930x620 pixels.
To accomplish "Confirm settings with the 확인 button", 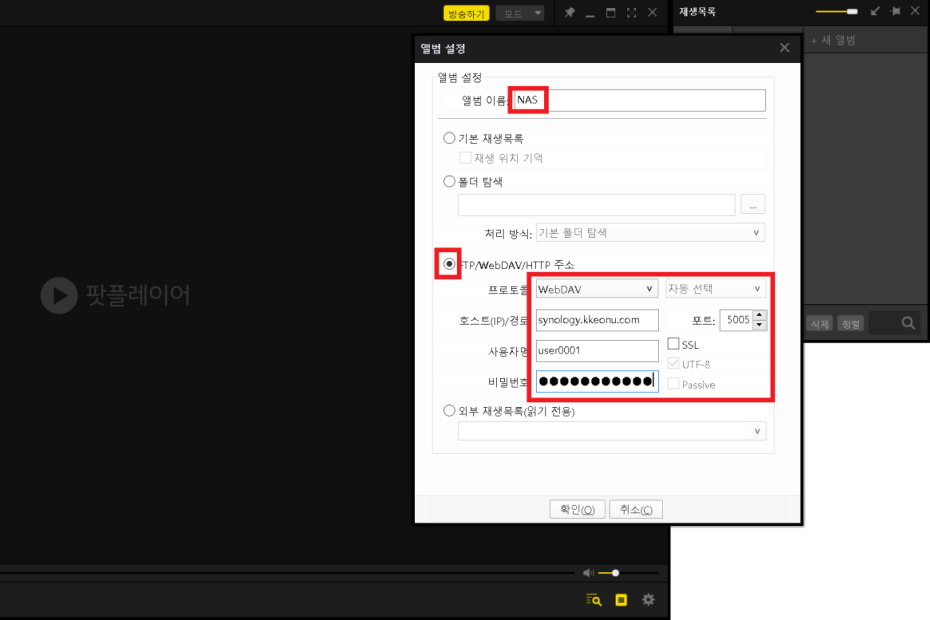I will point(577,508).
